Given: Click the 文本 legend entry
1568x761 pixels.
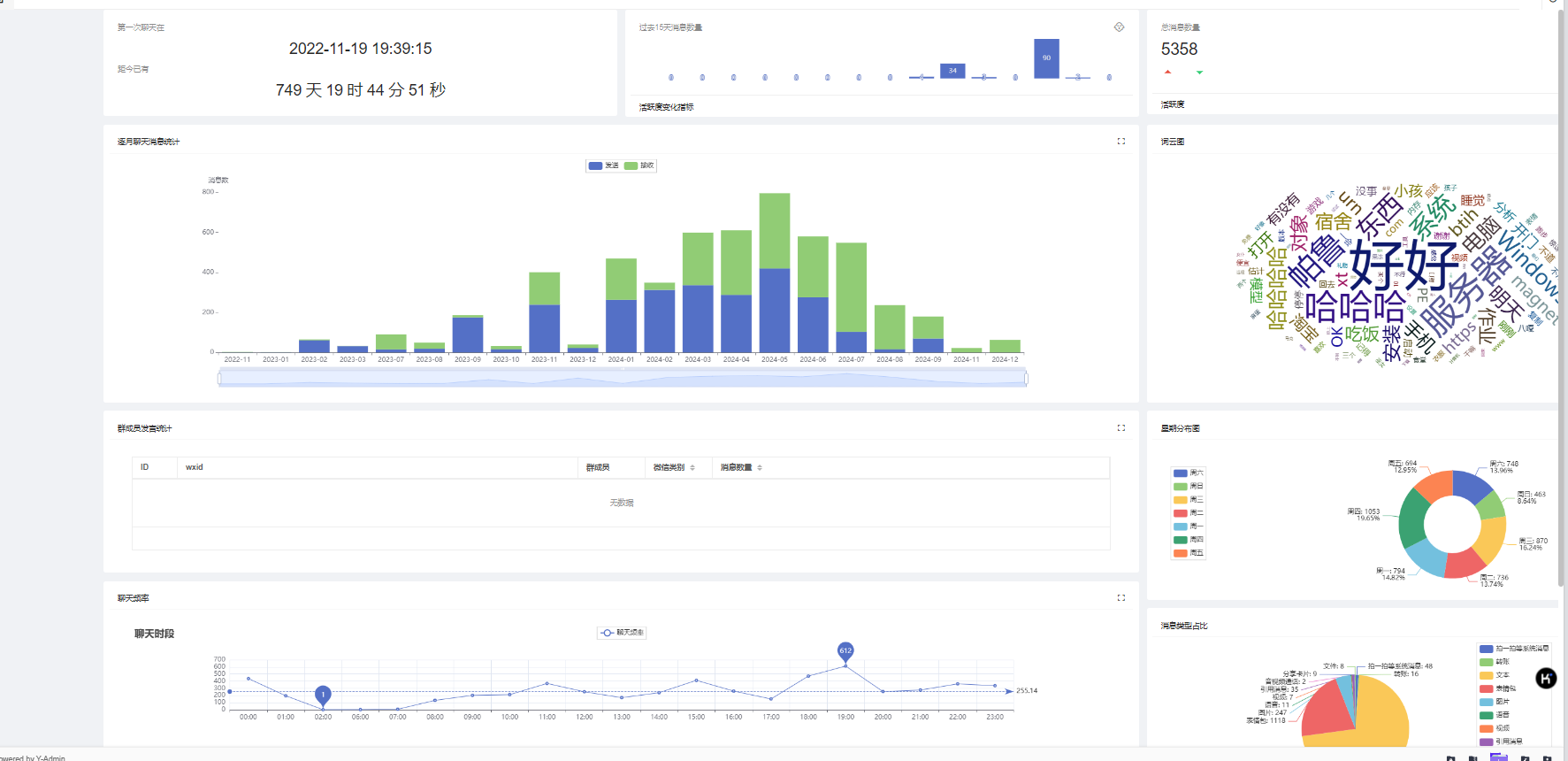Looking at the screenshot, I should point(1495,675).
